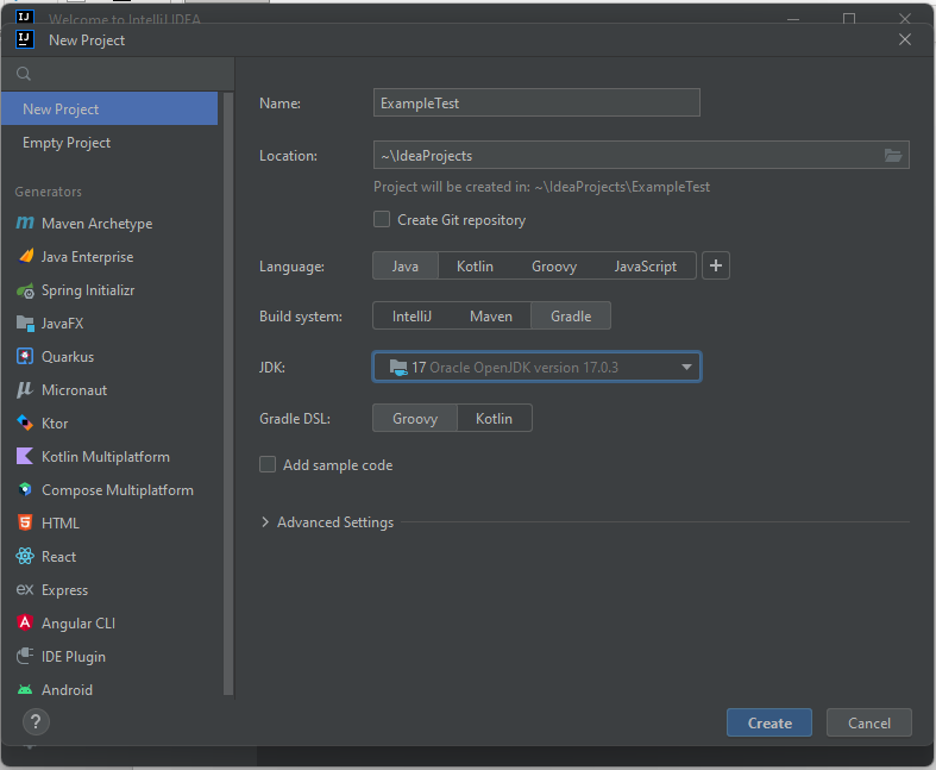Click the Java Enterprise icon
Viewport: 936px width, 770px height.
point(26,257)
